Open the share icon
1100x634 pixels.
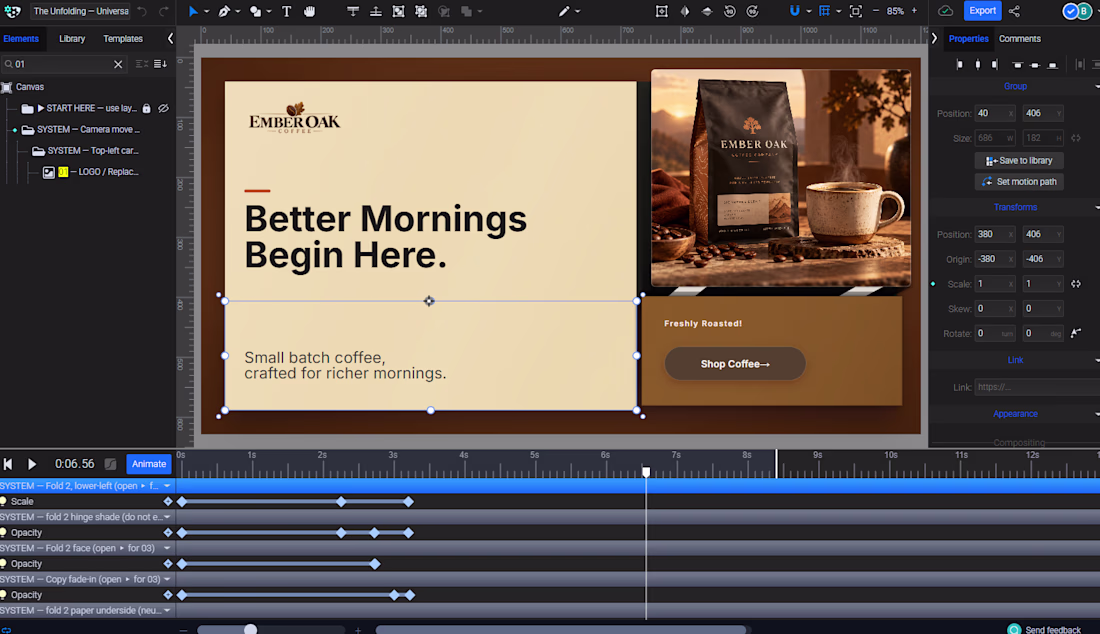[1014, 11]
